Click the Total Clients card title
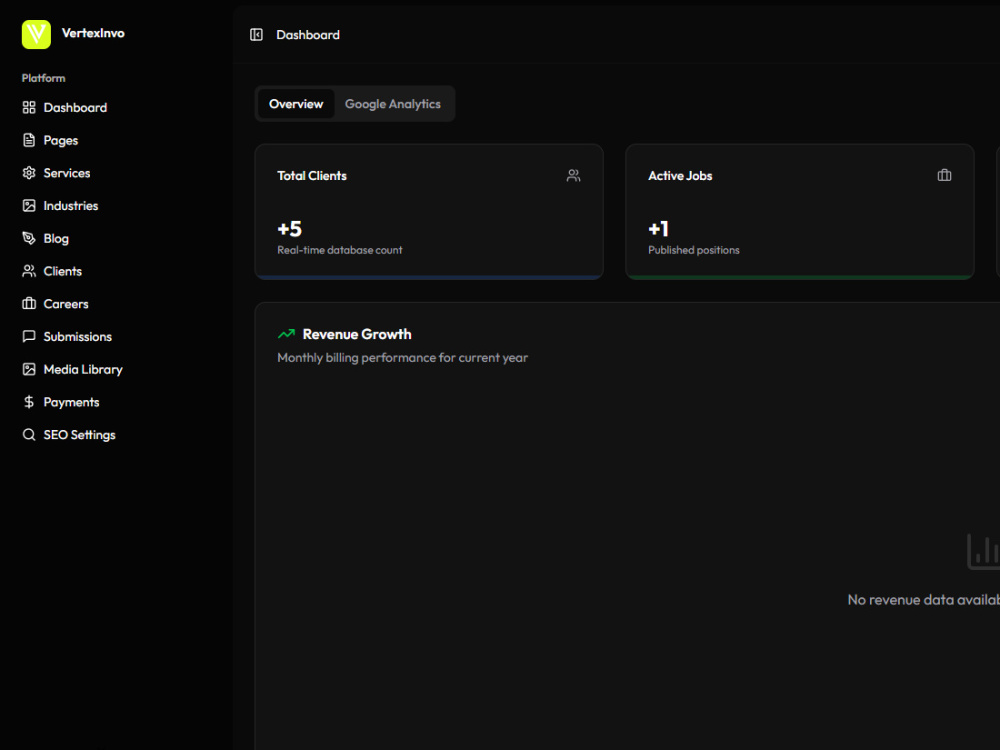The image size is (1000, 750). [x=312, y=176]
